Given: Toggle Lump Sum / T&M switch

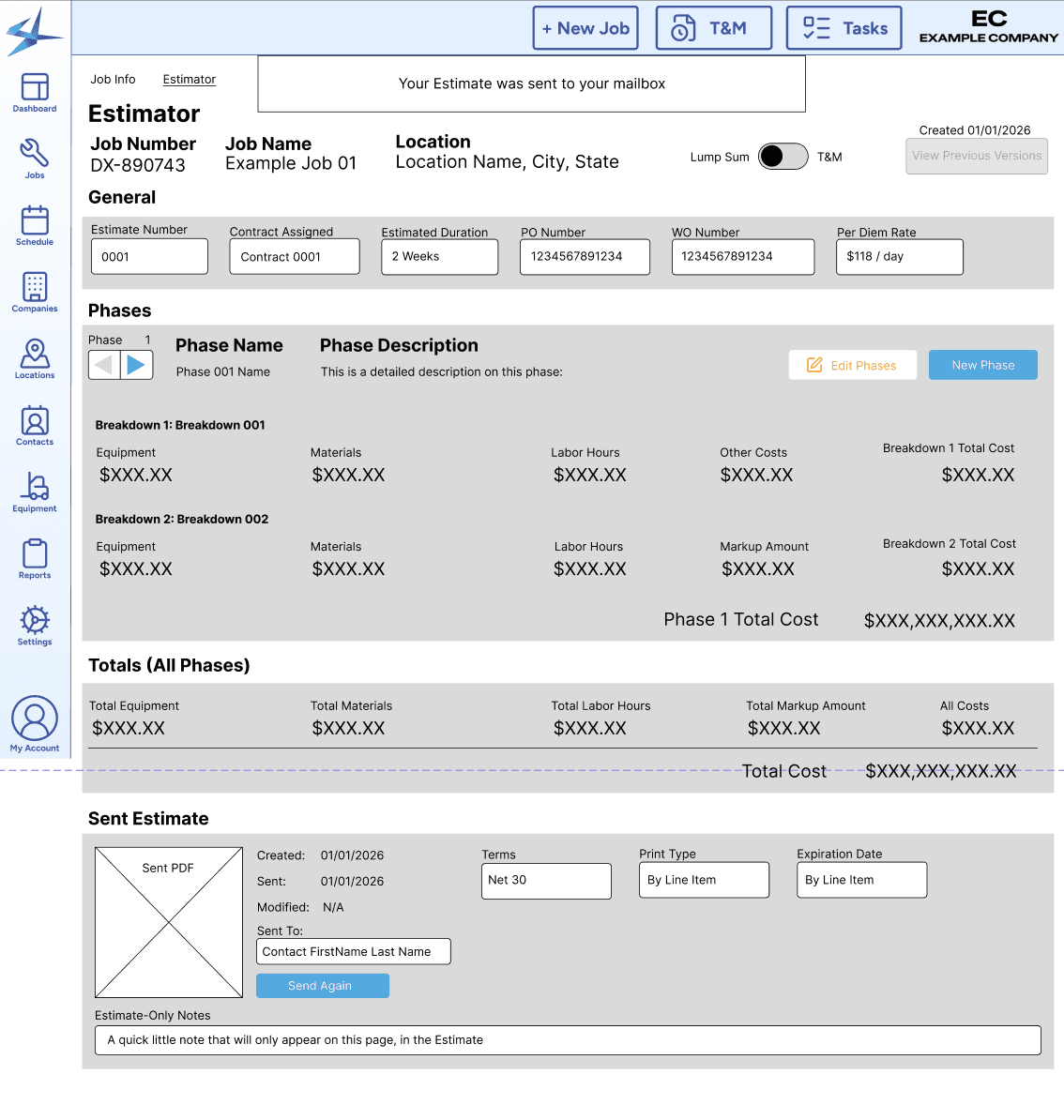Looking at the screenshot, I should (x=783, y=157).
